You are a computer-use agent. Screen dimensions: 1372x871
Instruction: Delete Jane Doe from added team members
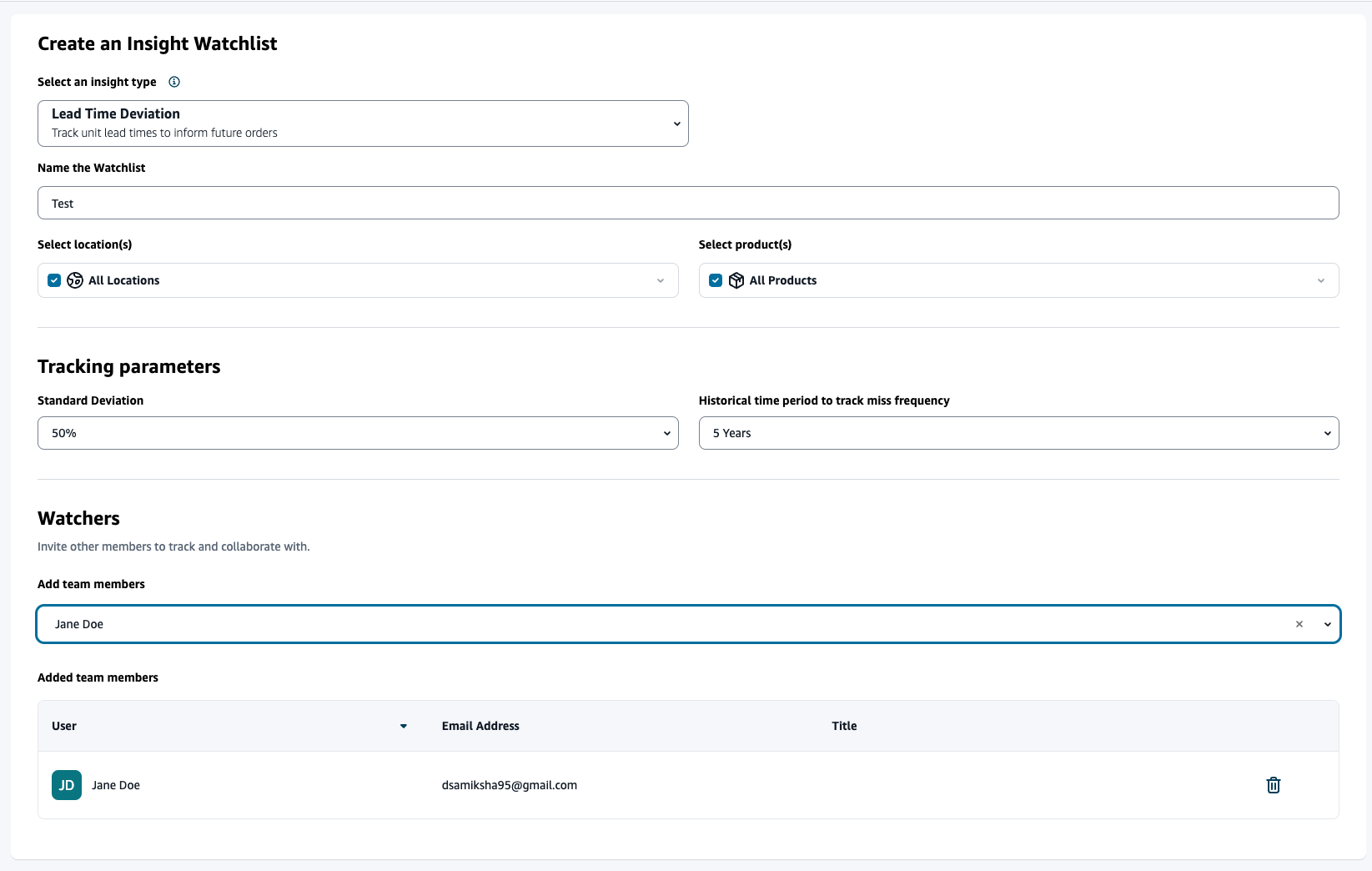[1273, 785]
